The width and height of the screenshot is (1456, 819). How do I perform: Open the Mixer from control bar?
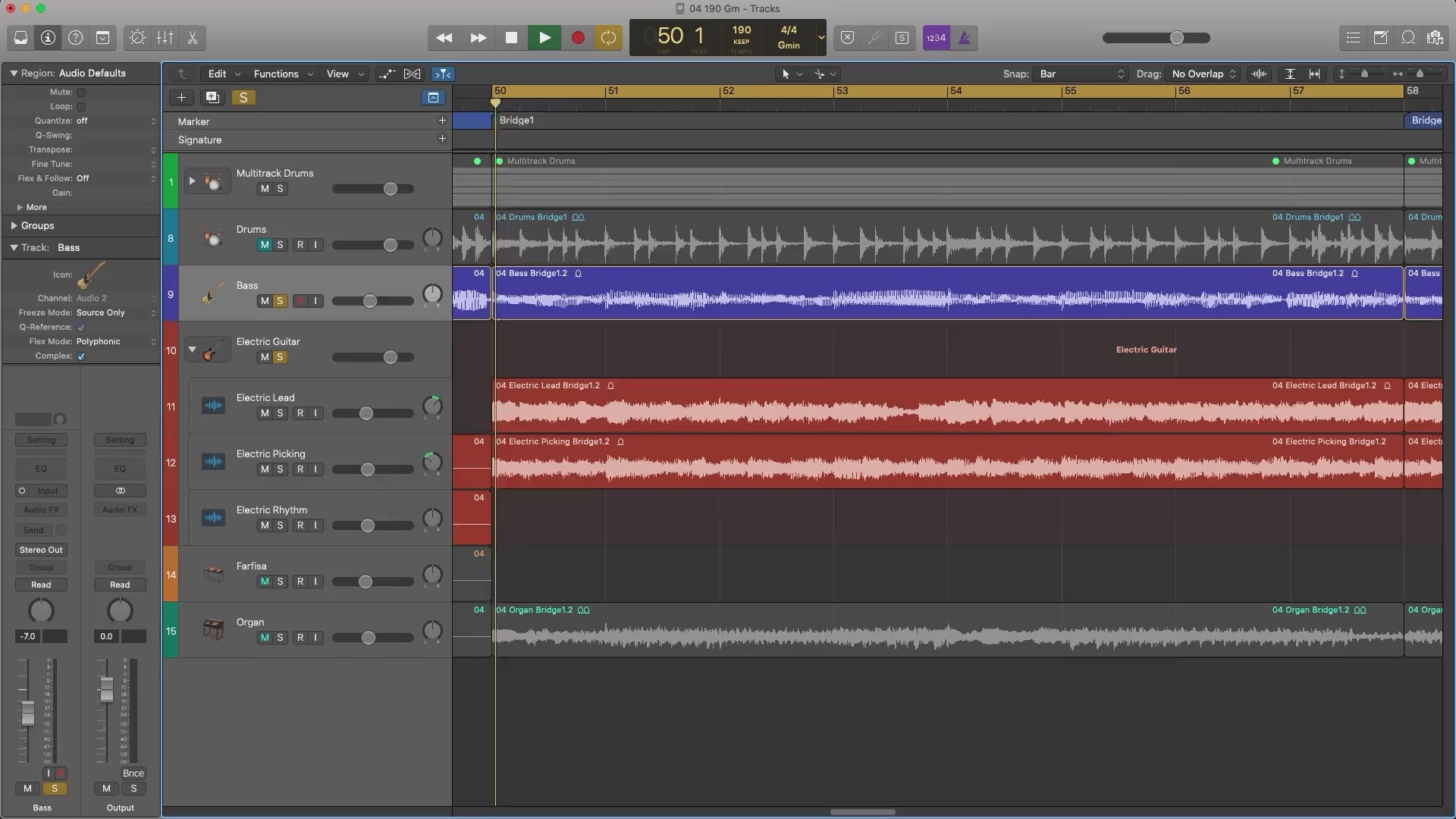coord(165,38)
